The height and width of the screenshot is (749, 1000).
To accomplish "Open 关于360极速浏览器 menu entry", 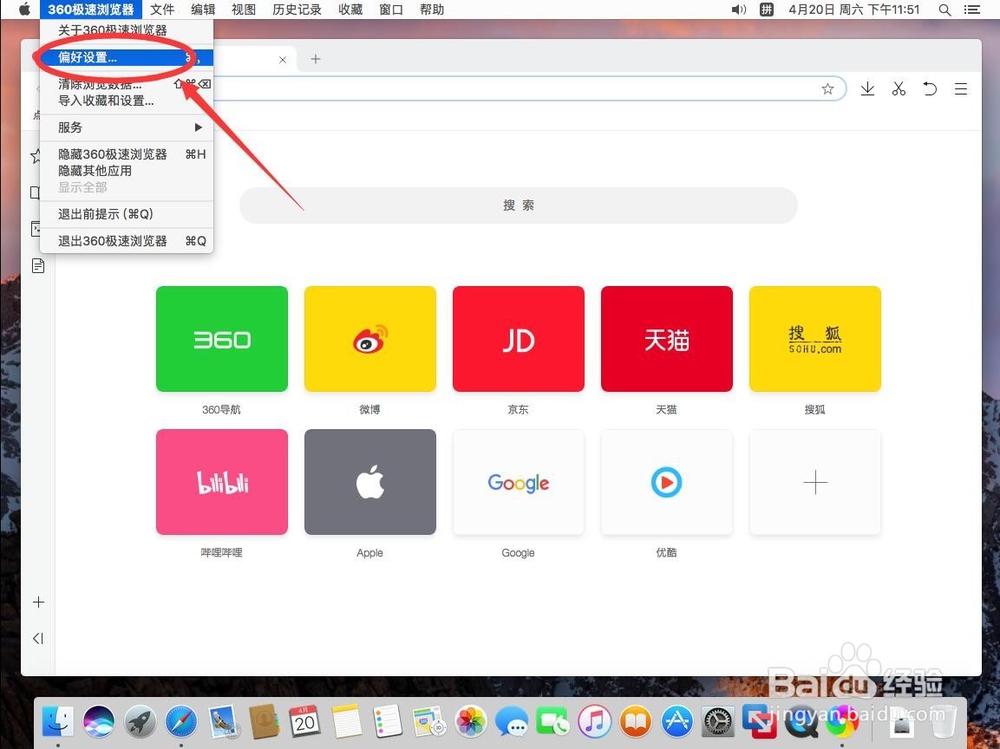I will [126, 30].
